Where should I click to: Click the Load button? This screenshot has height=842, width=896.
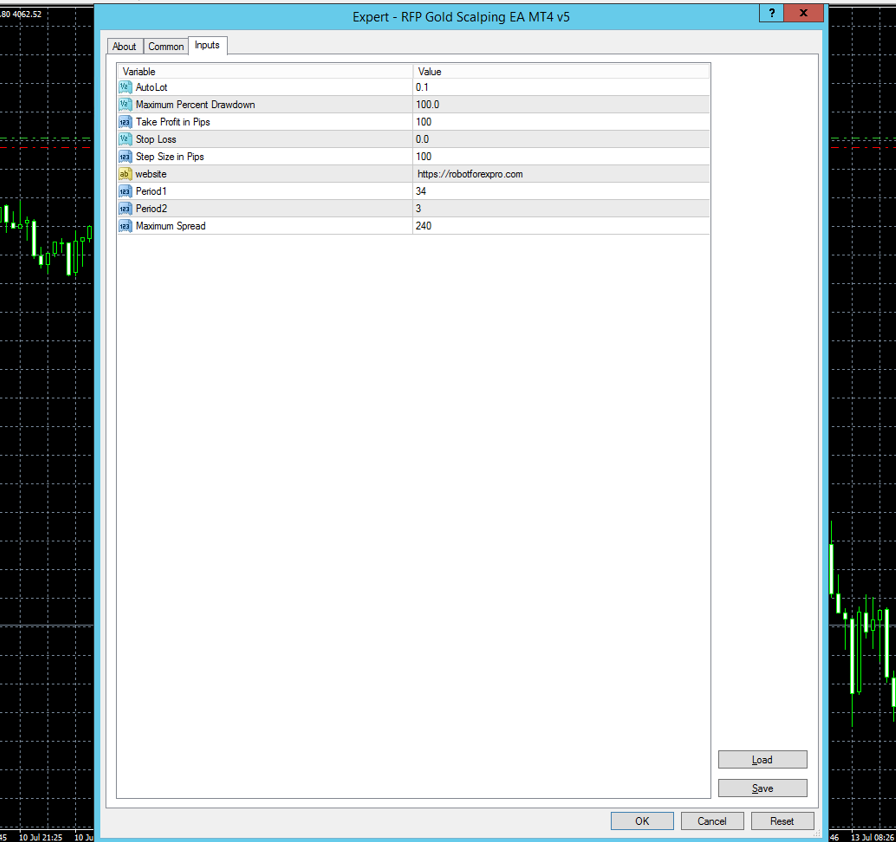[762, 760]
